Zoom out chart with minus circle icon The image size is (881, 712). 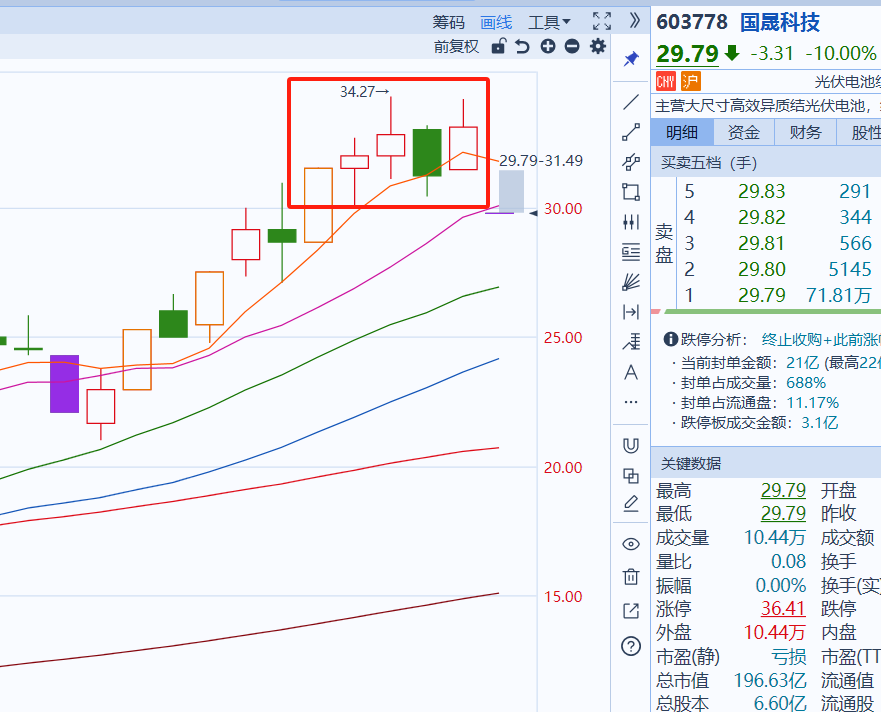pos(572,46)
